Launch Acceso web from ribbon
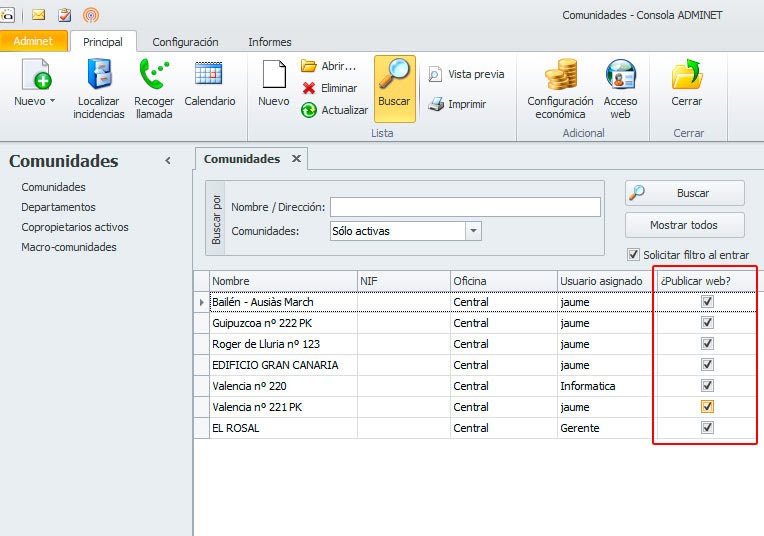This screenshot has height=536, width=764. coord(620,76)
